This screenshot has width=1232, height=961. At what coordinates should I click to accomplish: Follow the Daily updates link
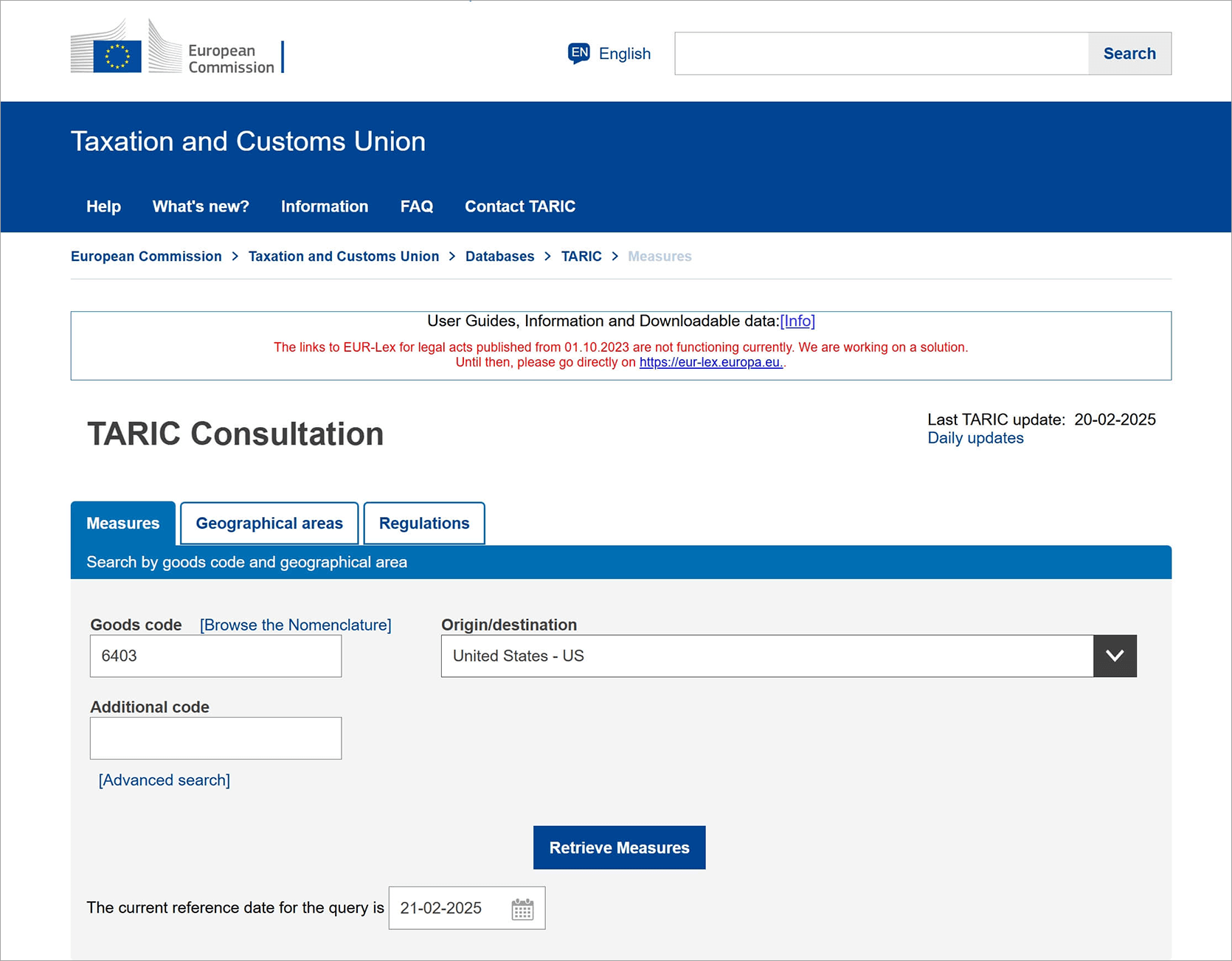[x=975, y=438]
